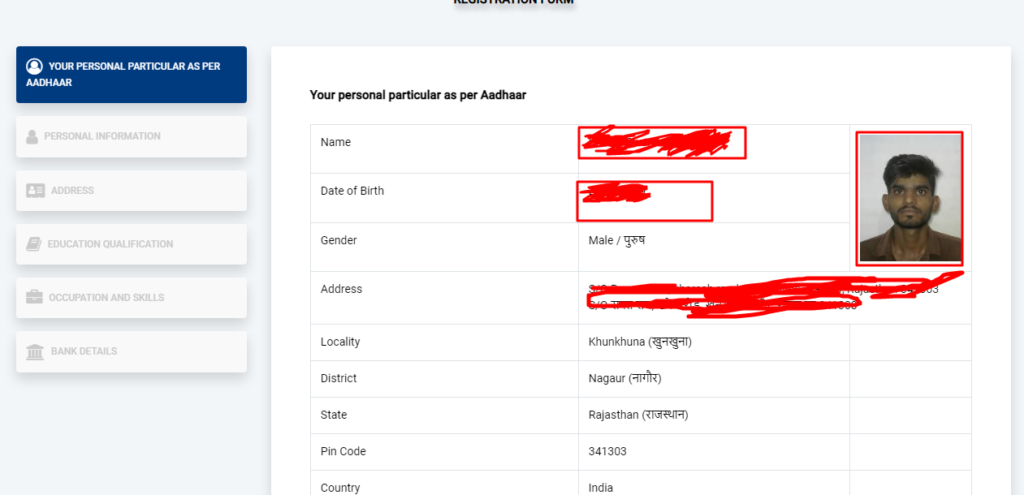Click the Country value India
1024x495 pixels.
point(601,488)
